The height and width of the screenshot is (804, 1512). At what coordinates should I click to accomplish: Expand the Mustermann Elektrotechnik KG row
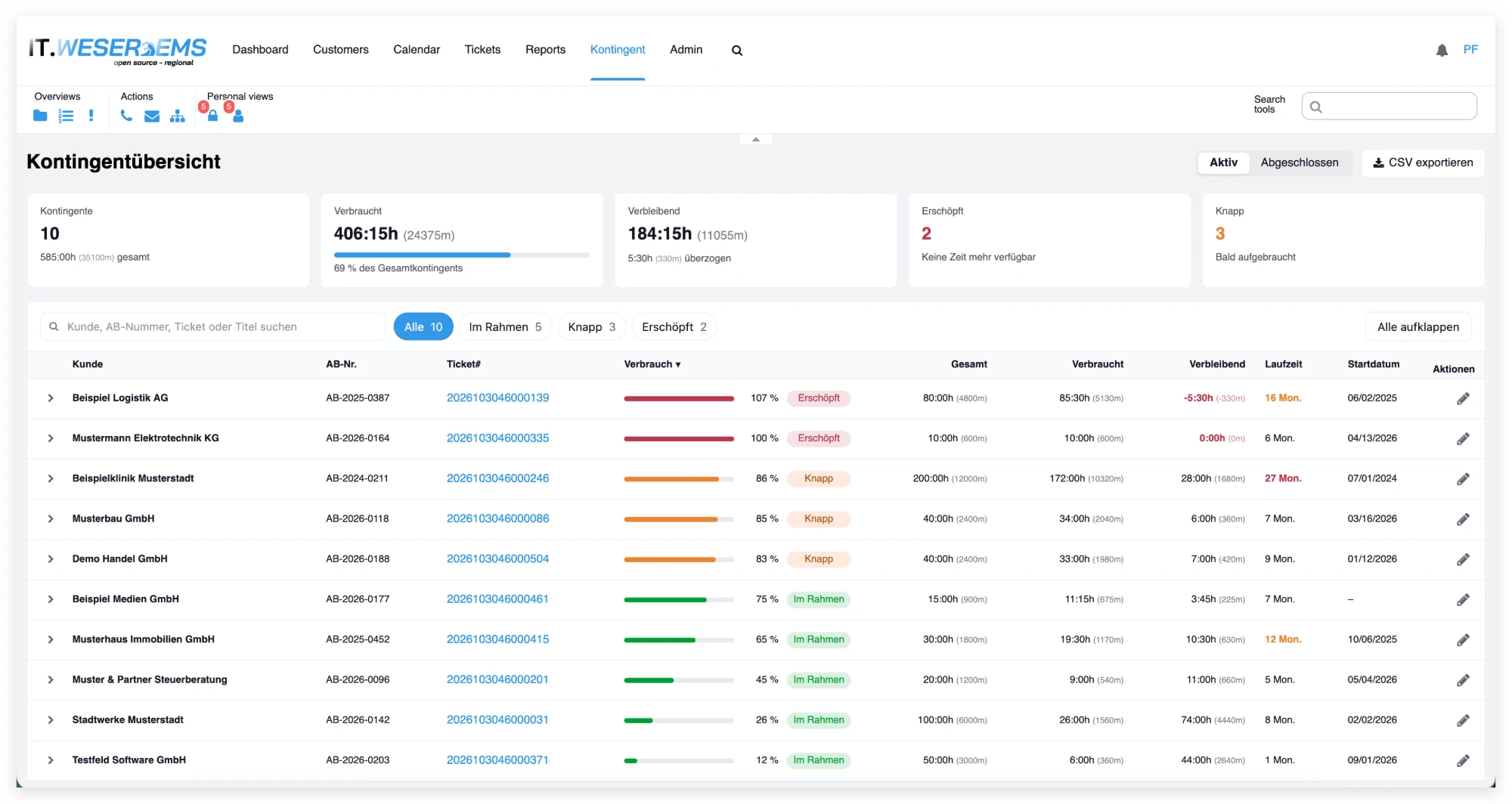[x=51, y=438]
